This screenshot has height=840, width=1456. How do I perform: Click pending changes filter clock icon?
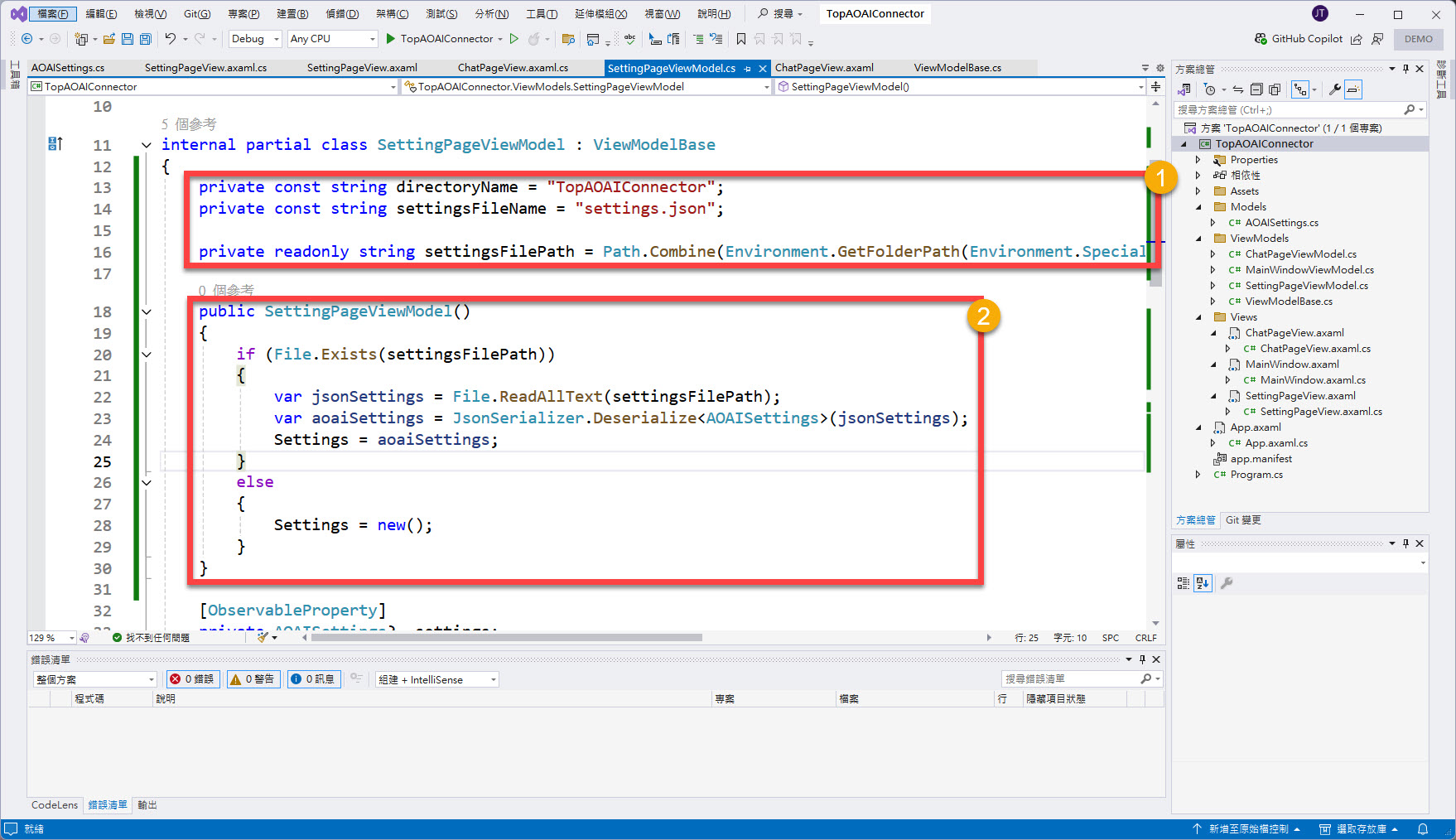point(1210,89)
